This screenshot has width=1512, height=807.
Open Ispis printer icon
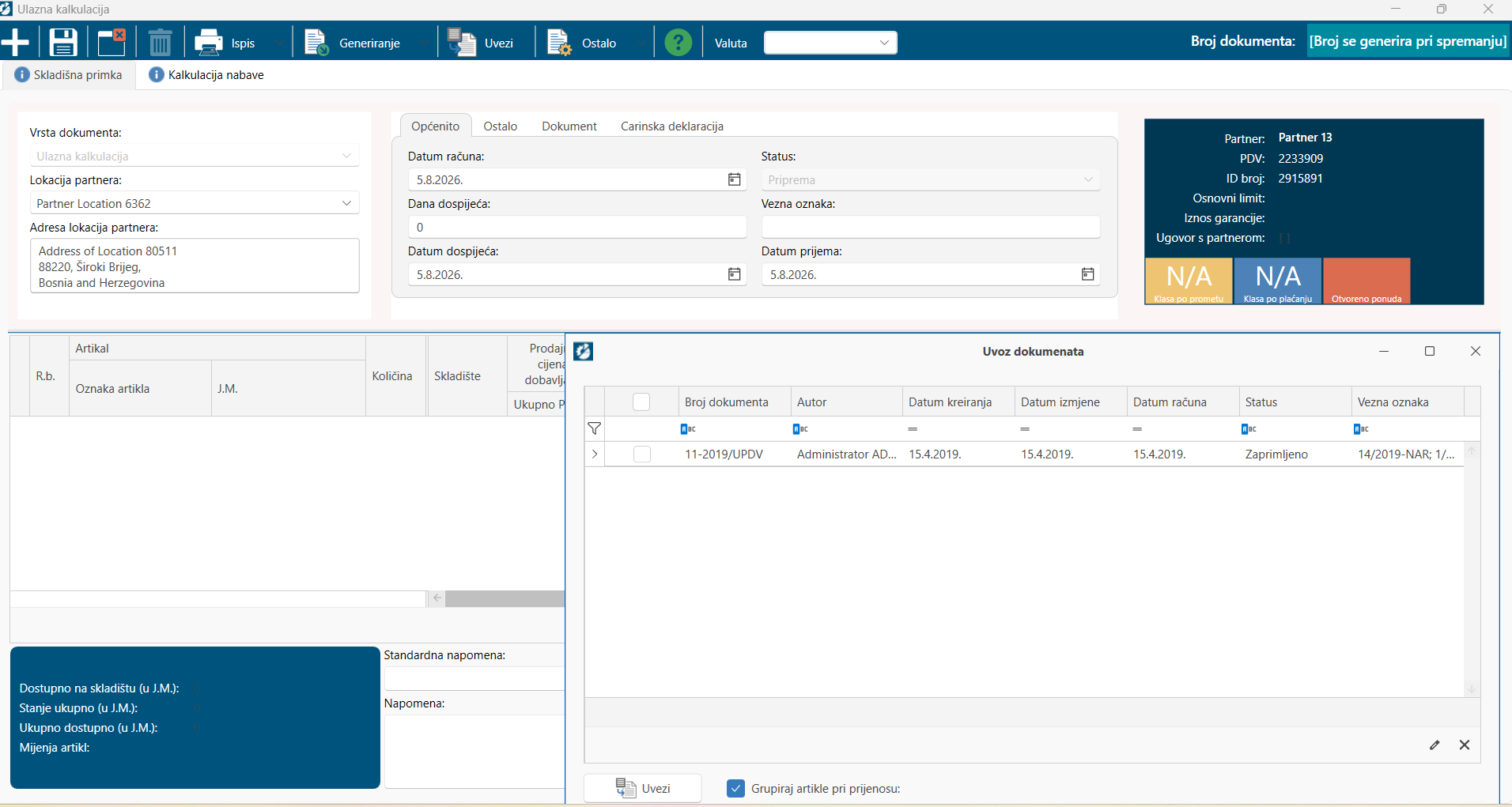[x=209, y=42]
